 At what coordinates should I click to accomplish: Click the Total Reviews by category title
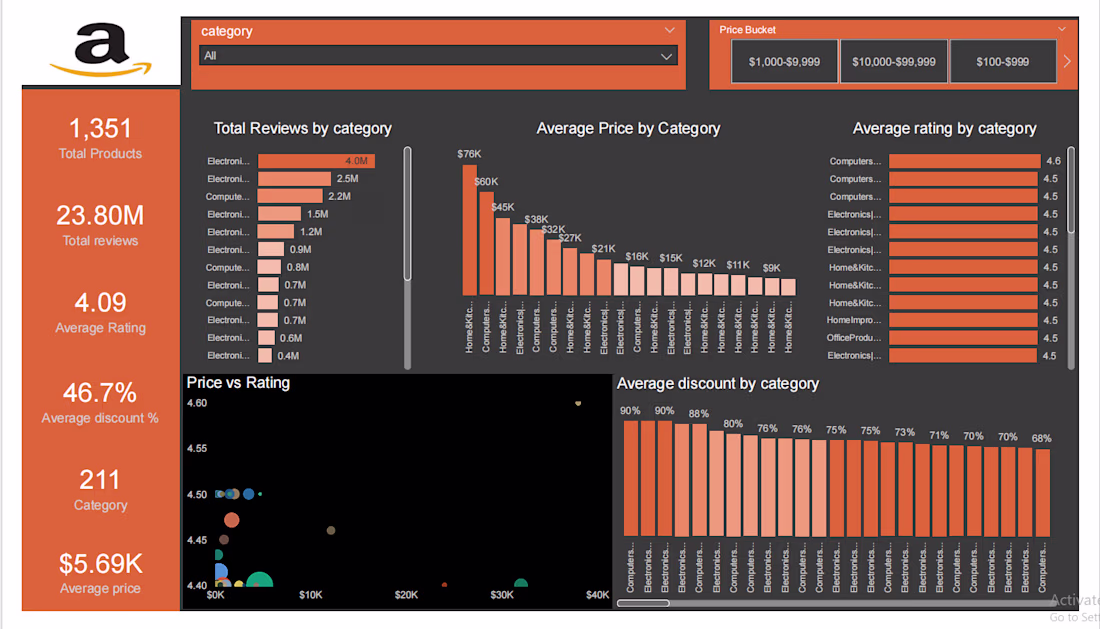(x=302, y=128)
